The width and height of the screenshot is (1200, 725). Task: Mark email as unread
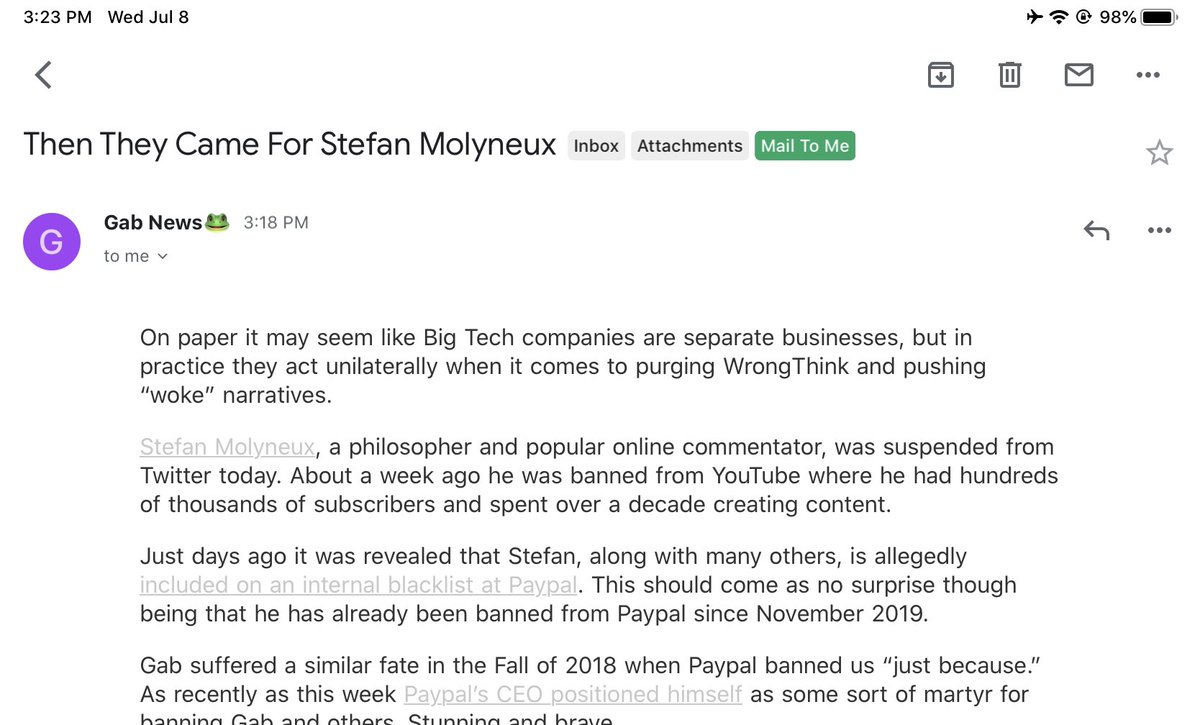coord(1079,75)
